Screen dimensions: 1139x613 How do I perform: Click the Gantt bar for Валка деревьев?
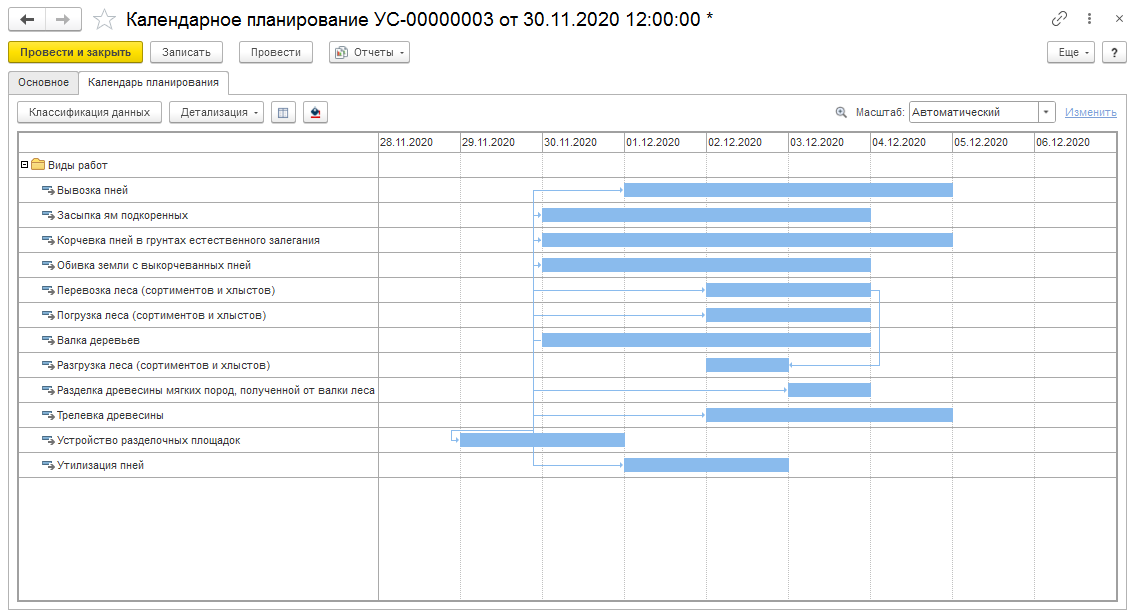point(706,340)
